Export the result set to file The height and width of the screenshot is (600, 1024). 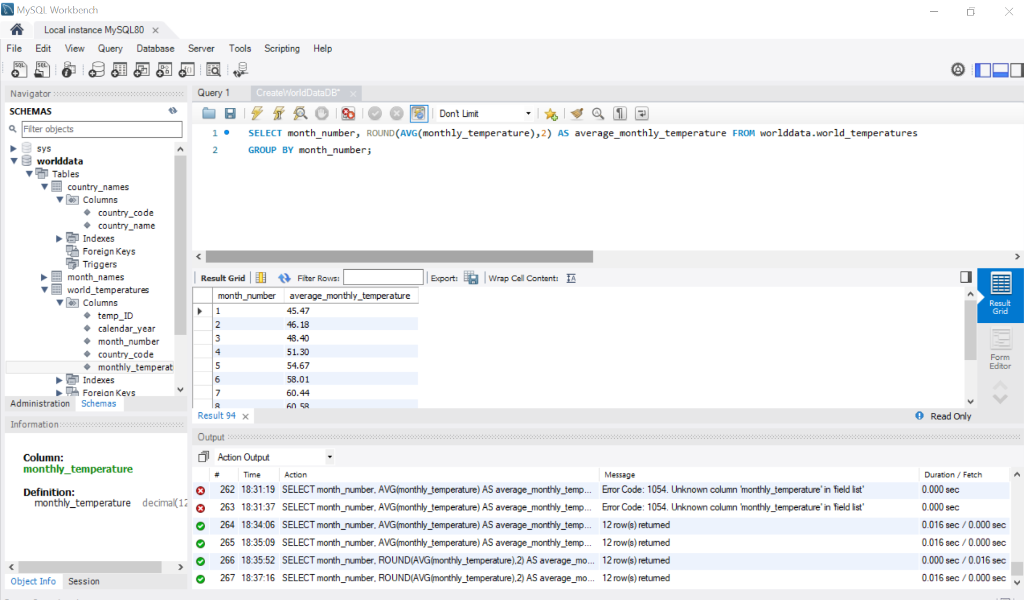471,278
